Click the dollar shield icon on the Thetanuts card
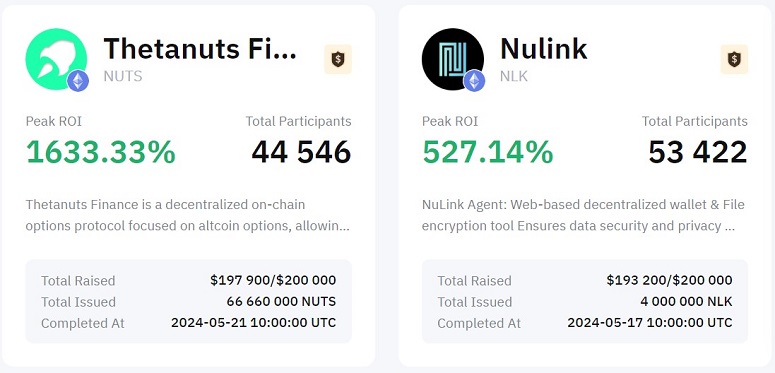Image resolution: width=775 pixels, height=373 pixels. coord(338,59)
